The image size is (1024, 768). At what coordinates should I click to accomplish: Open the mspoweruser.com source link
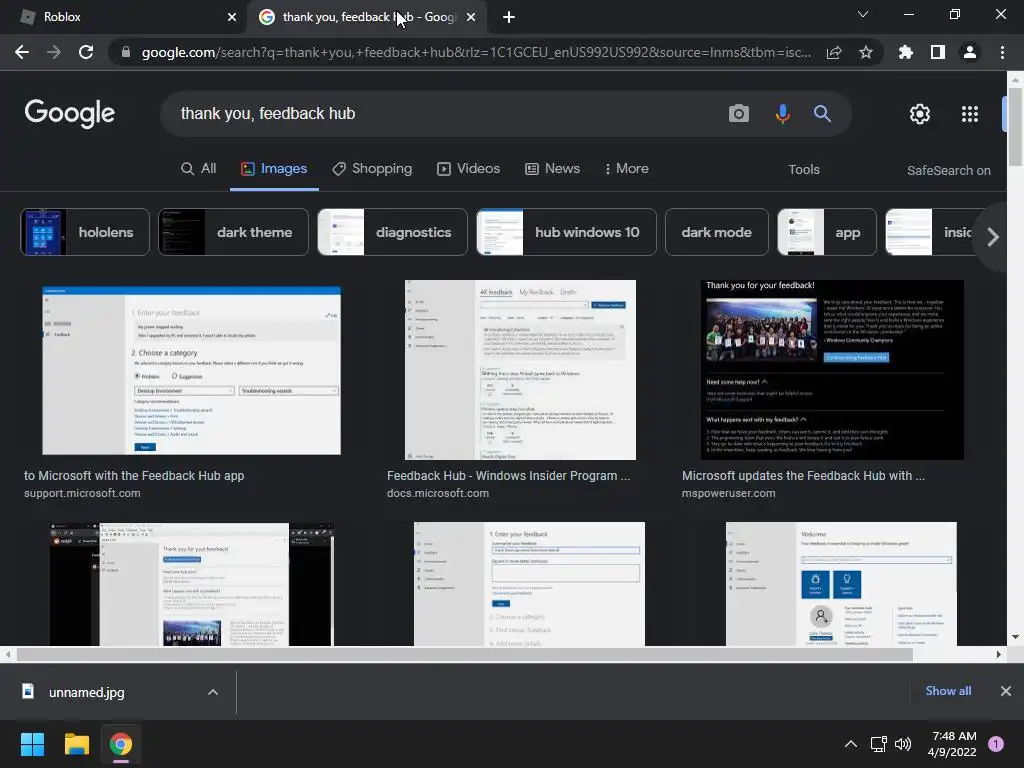pyautogui.click(x=729, y=493)
